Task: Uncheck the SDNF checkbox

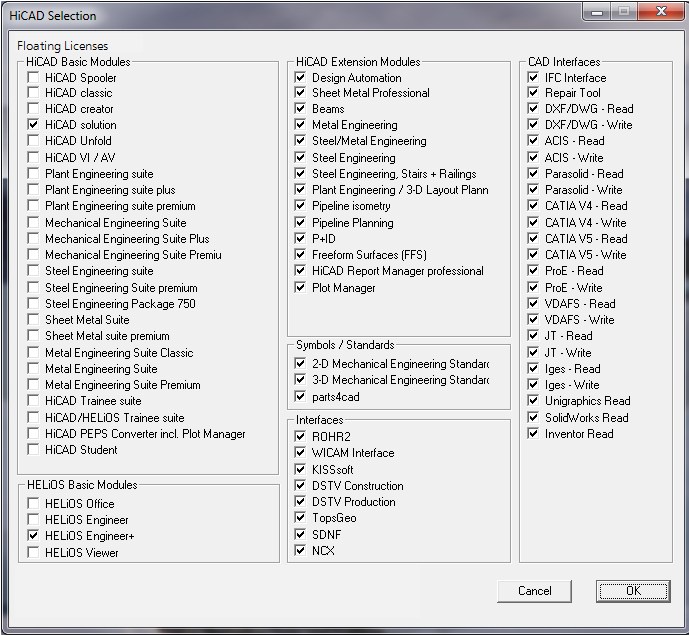Action: tap(301, 534)
